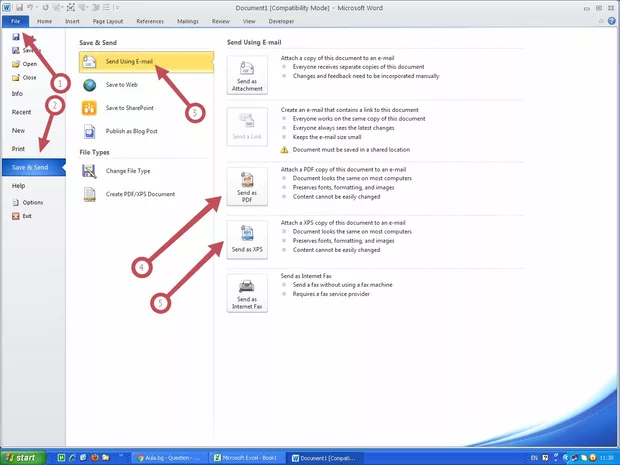Click the red Exit icon

[16, 216]
